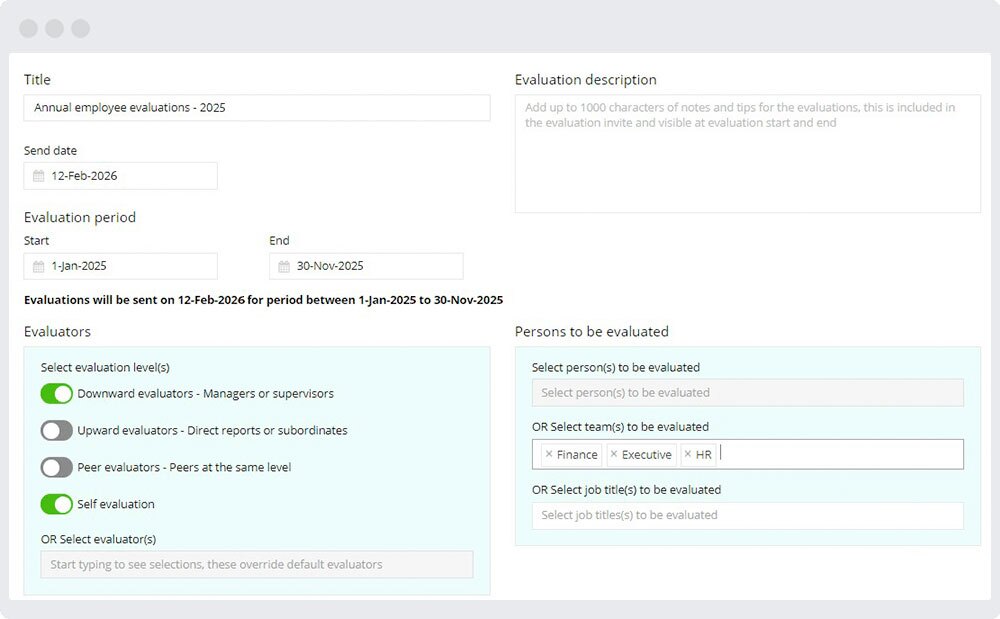This screenshot has width=1000, height=619.
Task: Click the middle window control dot
Action: [54, 28]
